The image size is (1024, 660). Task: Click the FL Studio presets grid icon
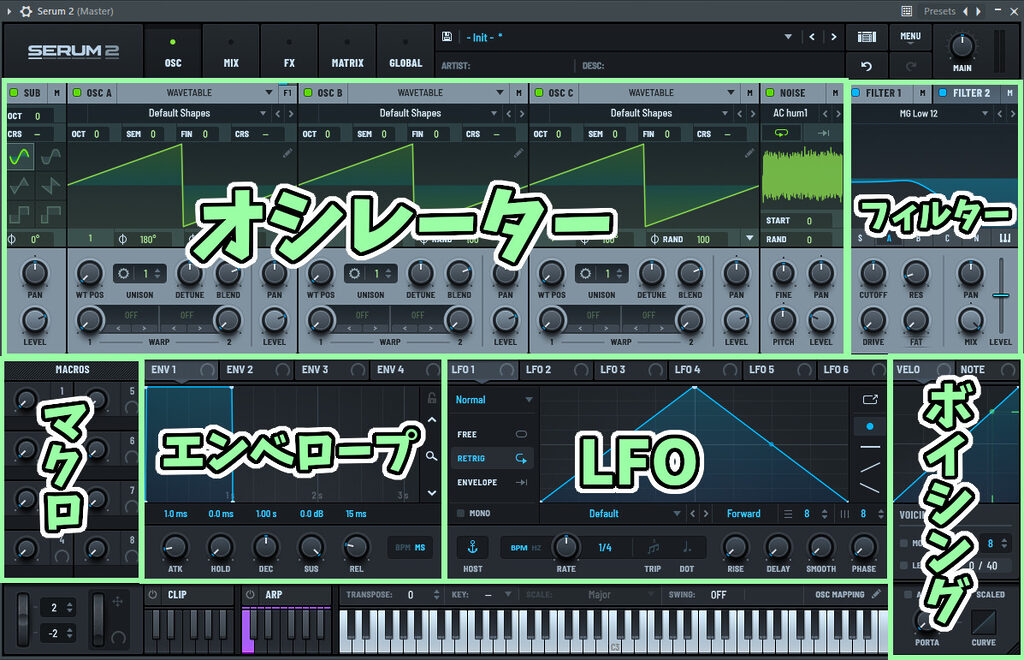coord(906,11)
